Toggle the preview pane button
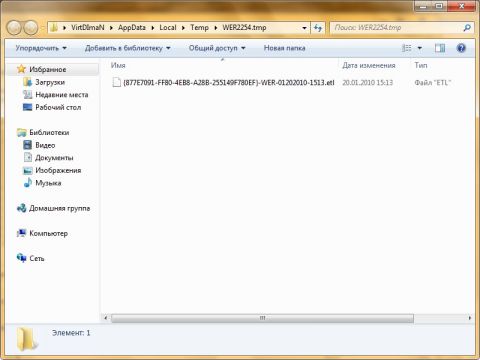Viewport: 480px width, 360px height. (x=440, y=48)
